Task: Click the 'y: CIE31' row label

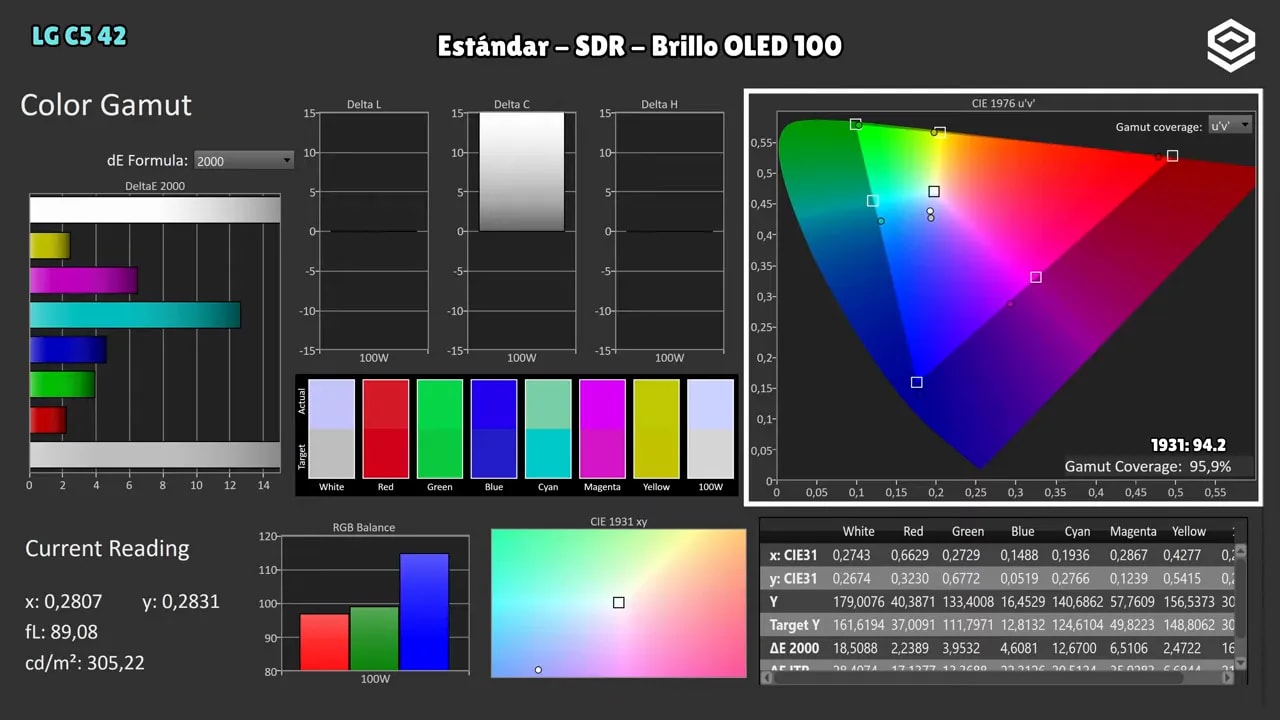Action: click(x=793, y=578)
